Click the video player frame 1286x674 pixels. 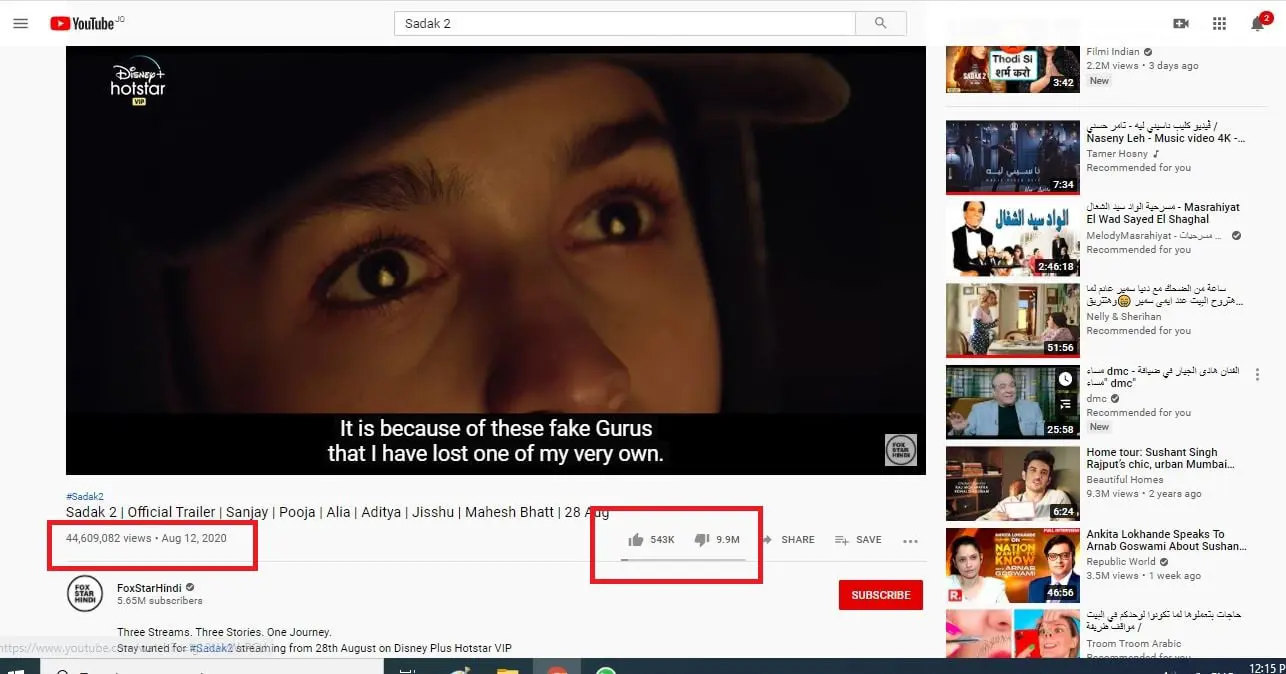click(x=496, y=260)
